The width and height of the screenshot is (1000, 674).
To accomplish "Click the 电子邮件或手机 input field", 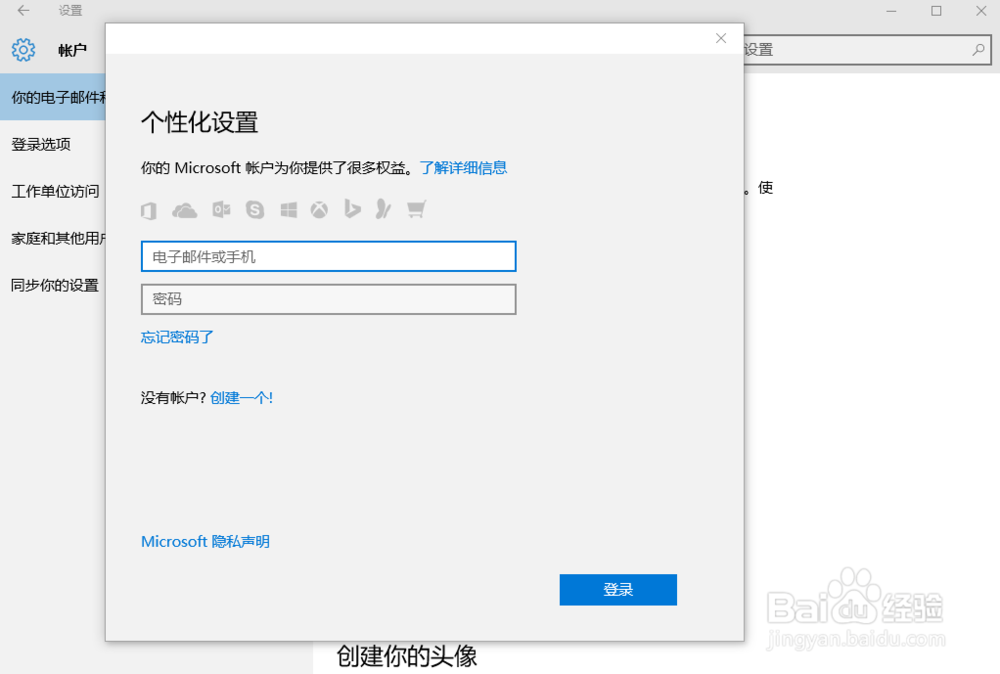I will pos(328,256).
